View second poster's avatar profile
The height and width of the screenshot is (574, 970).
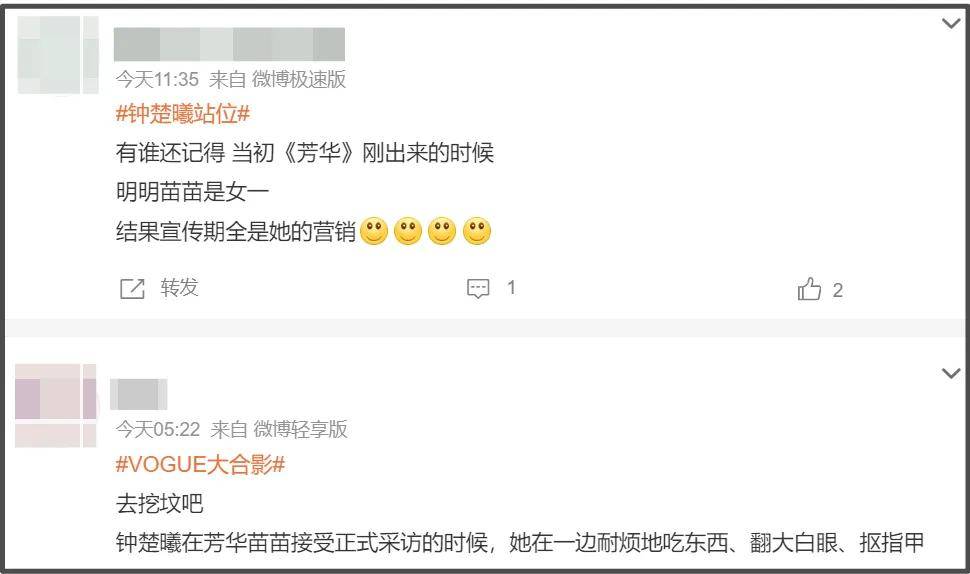coord(56,405)
